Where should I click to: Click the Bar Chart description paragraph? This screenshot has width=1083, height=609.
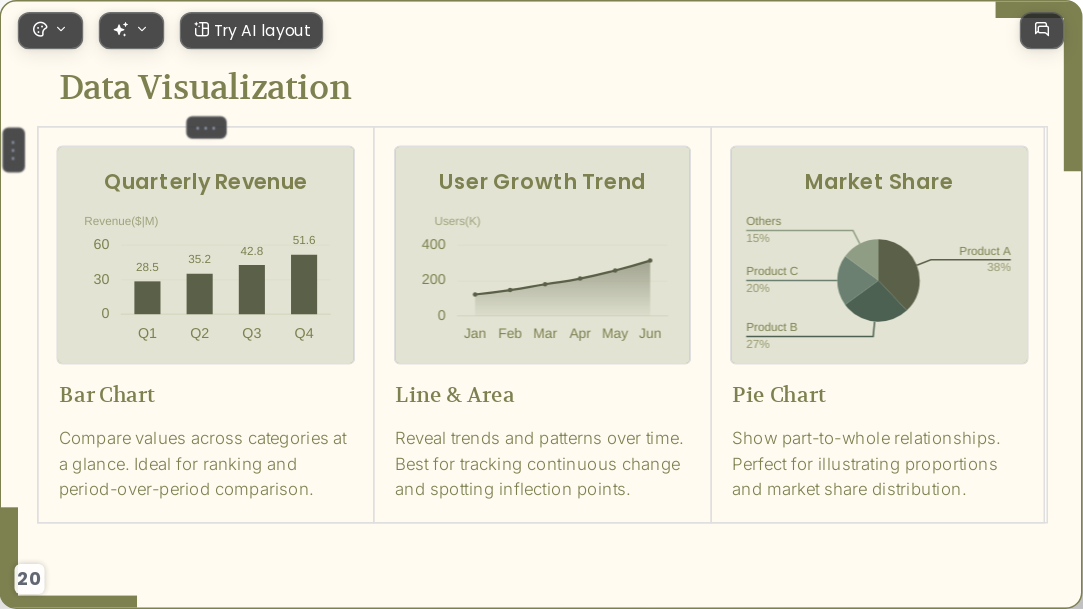pos(203,464)
